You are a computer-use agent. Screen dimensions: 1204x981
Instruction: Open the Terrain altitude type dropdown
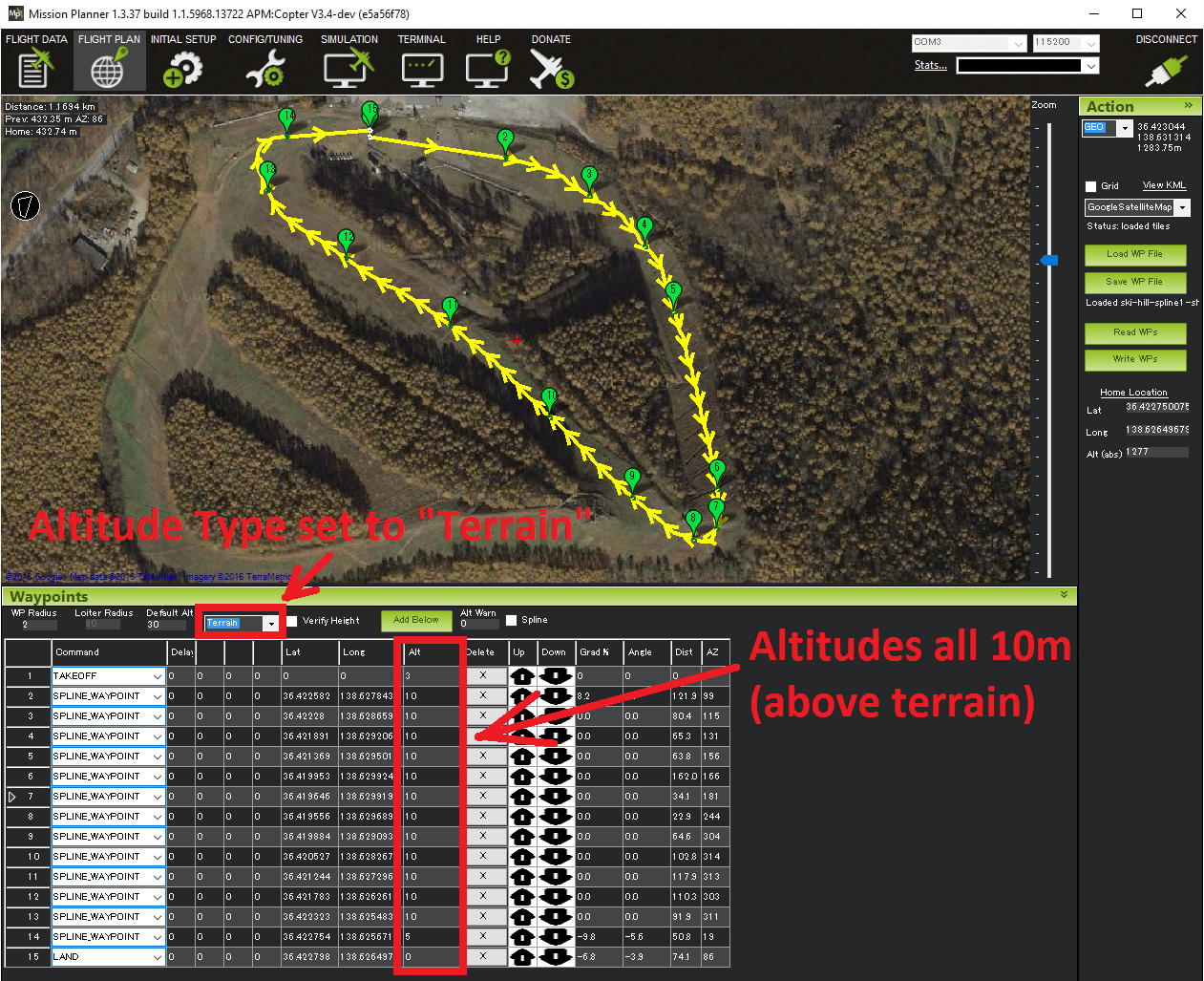[271, 624]
